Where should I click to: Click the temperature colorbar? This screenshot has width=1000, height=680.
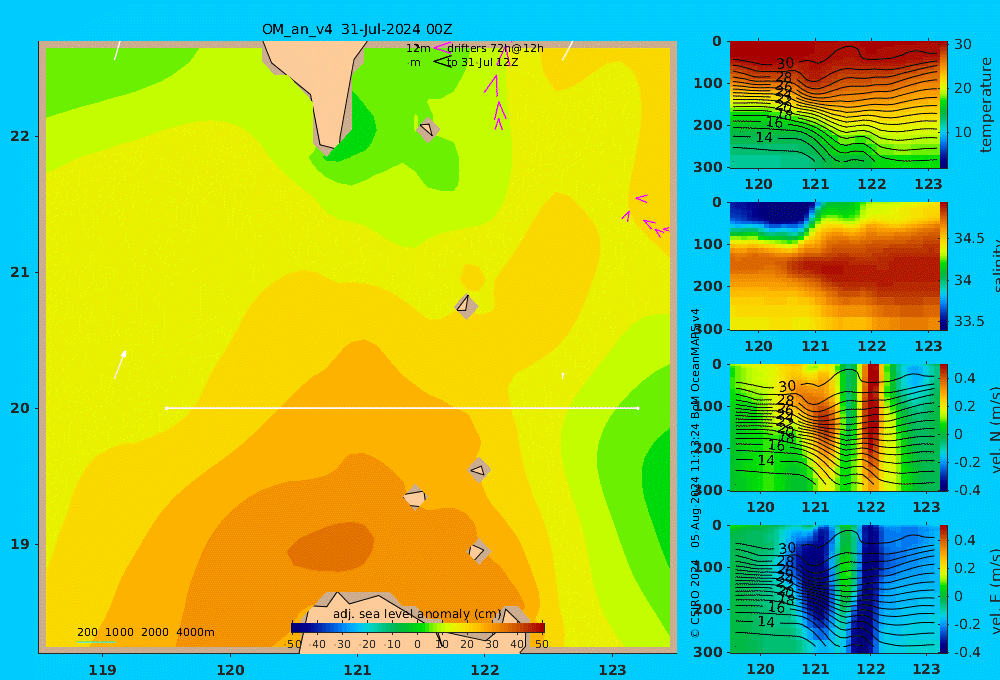click(x=944, y=105)
